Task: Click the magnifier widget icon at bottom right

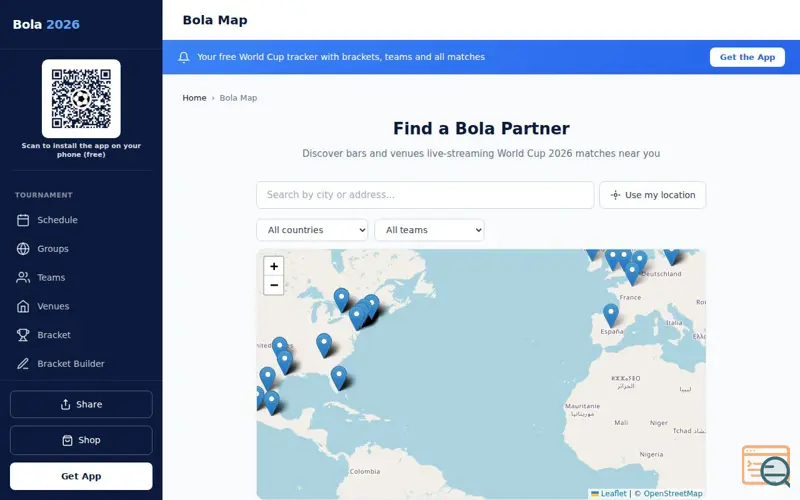Action: [x=766, y=466]
